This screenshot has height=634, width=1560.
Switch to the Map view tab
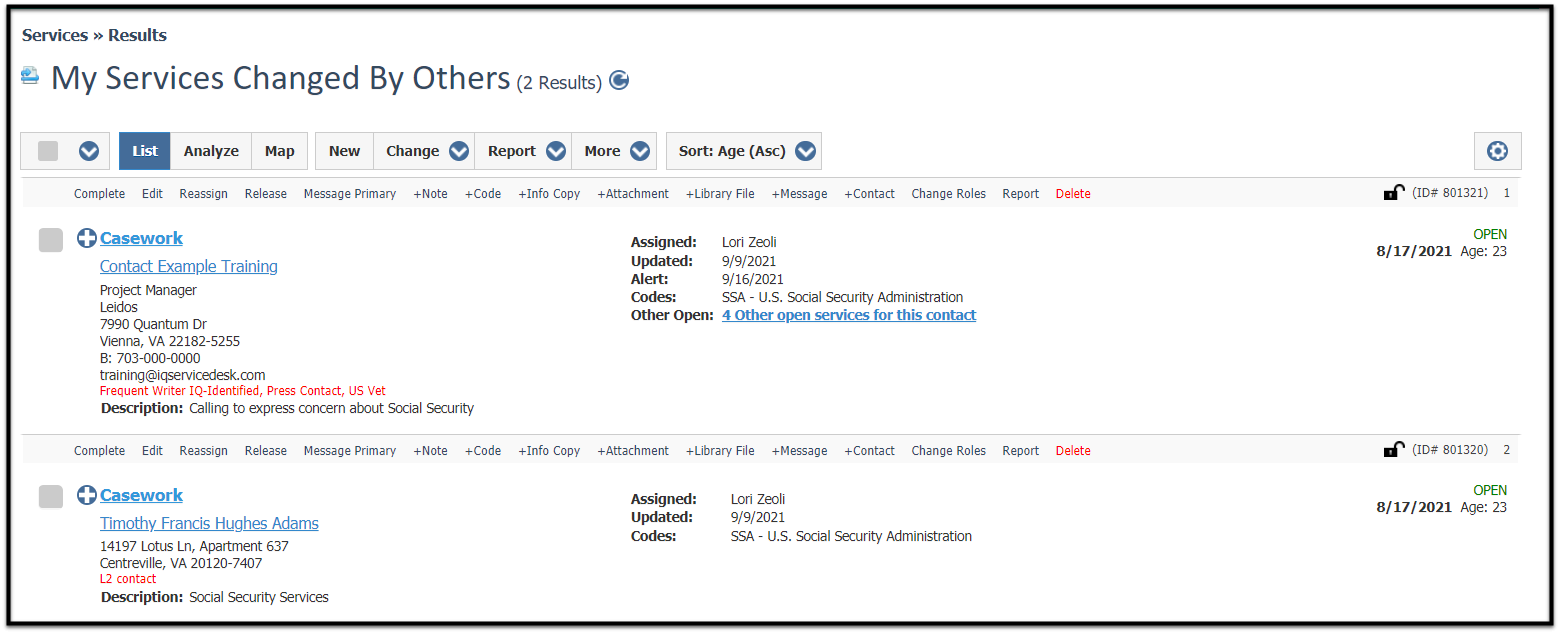click(x=280, y=151)
